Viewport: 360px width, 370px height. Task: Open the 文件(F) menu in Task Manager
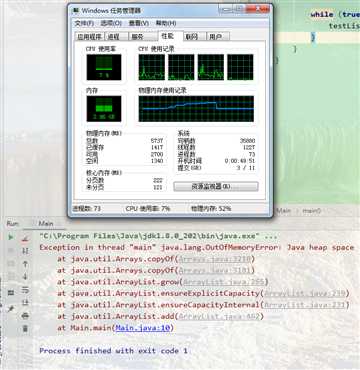pos(84,23)
